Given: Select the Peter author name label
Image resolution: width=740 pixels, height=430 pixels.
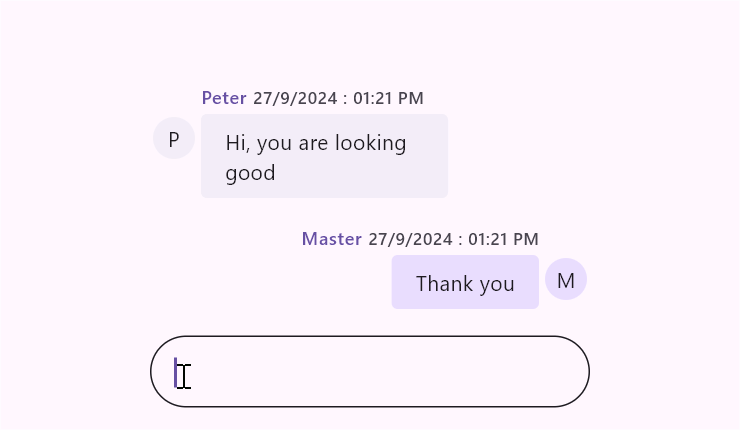Looking at the screenshot, I should coord(224,98).
